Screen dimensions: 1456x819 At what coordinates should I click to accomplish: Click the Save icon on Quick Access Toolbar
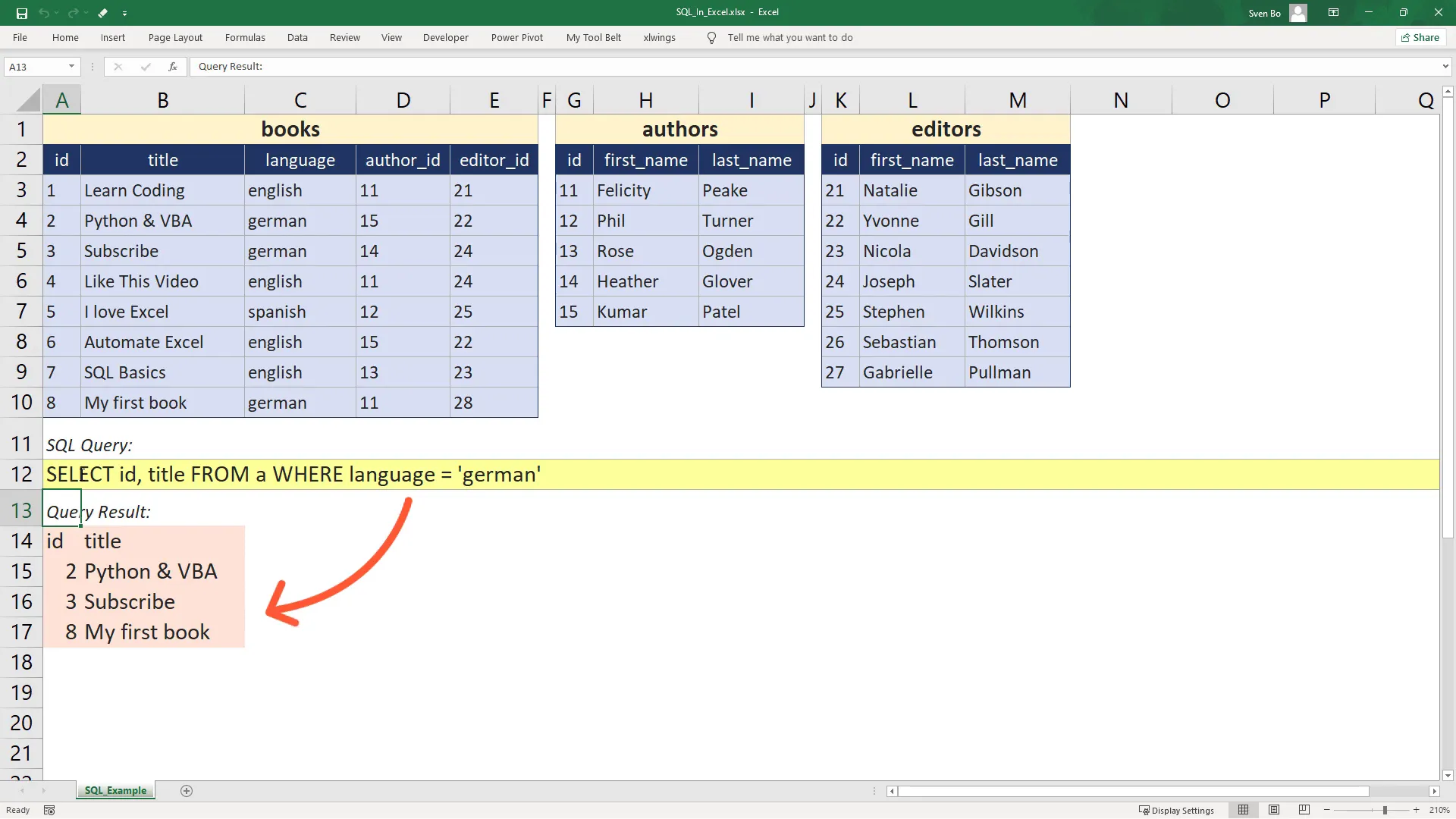pos(21,13)
